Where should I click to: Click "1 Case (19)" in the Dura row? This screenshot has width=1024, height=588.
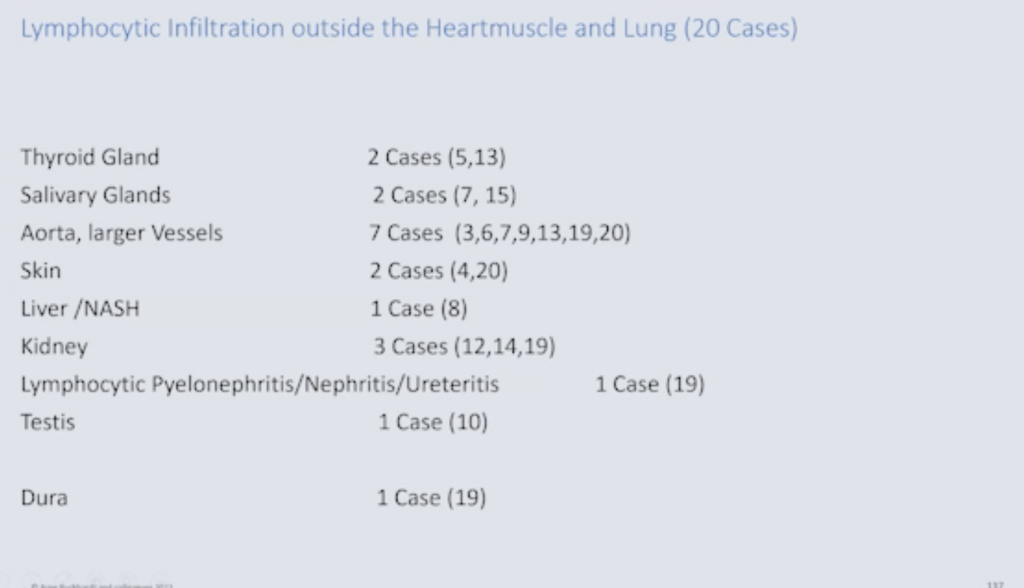pyautogui.click(x=432, y=497)
